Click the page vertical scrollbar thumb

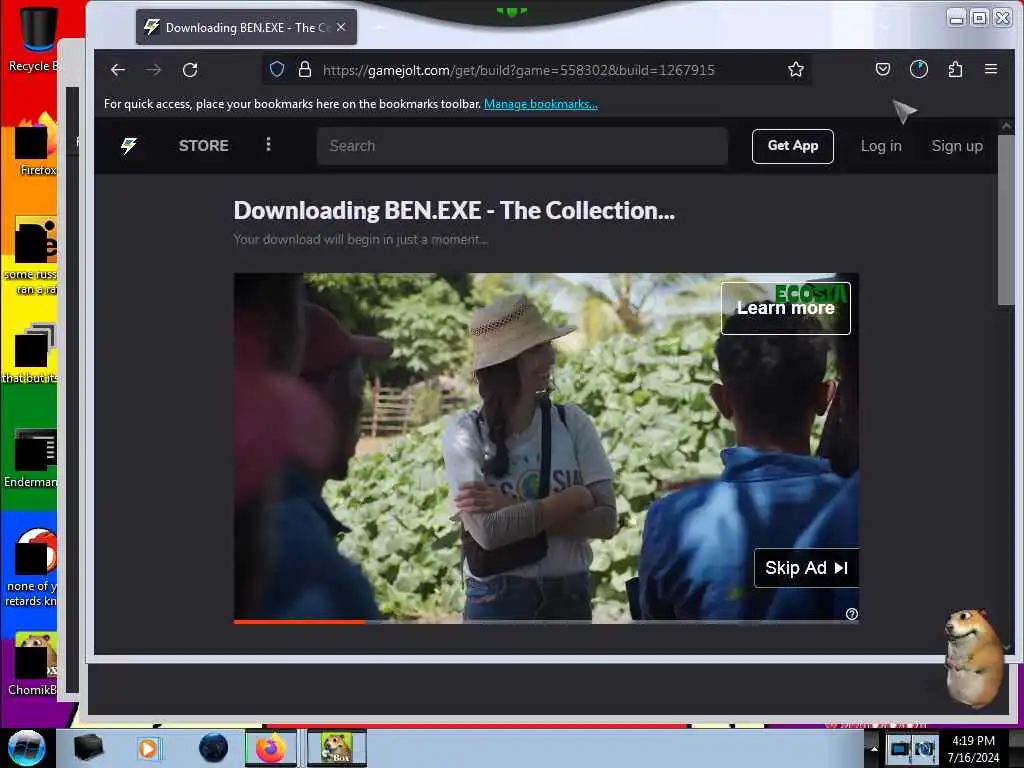coord(1006,219)
